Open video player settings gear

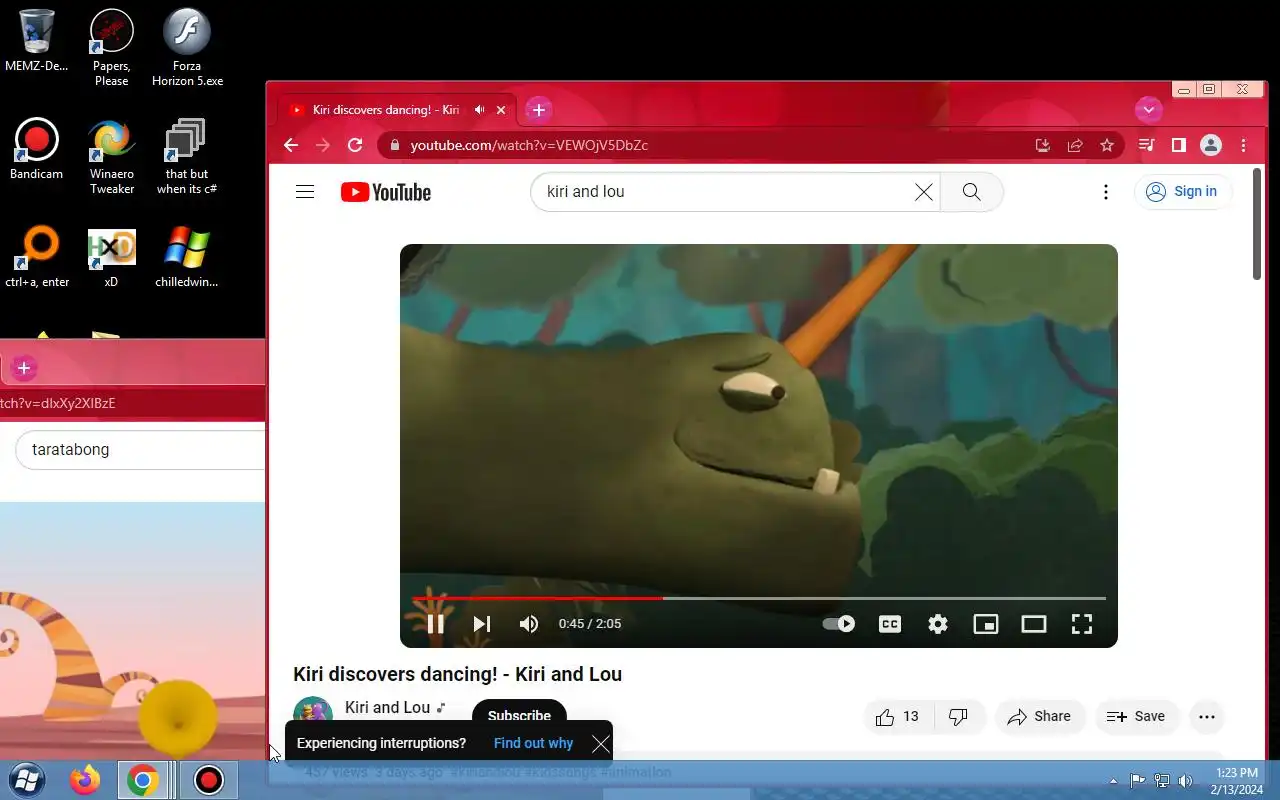tap(937, 624)
